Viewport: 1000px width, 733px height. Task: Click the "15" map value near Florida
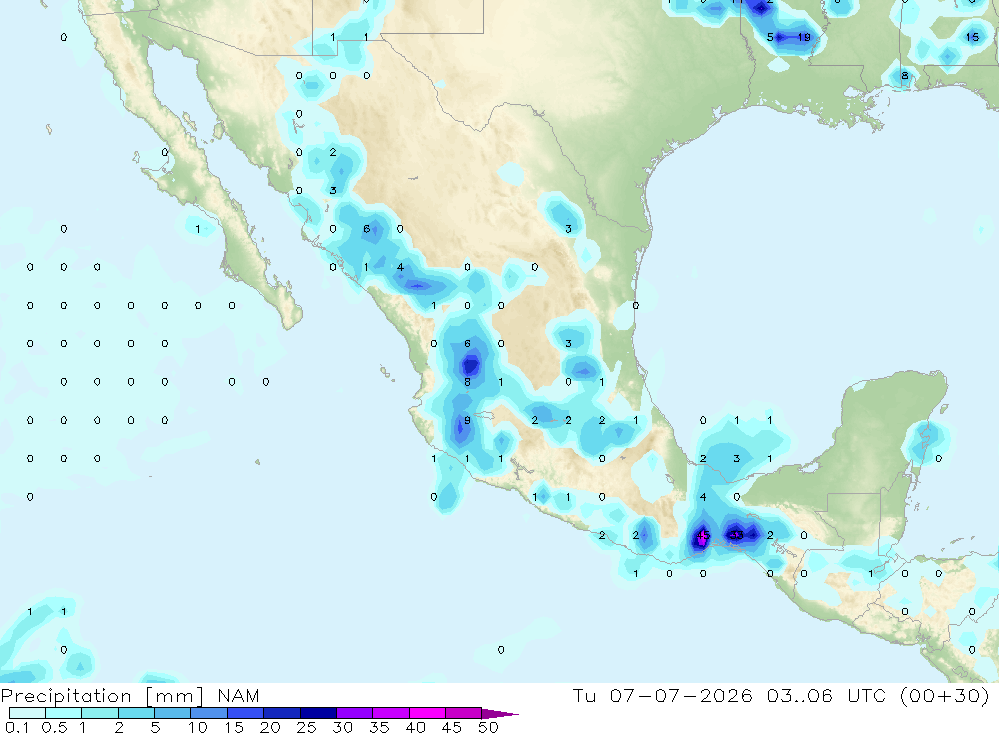pyautogui.click(x=972, y=37)
